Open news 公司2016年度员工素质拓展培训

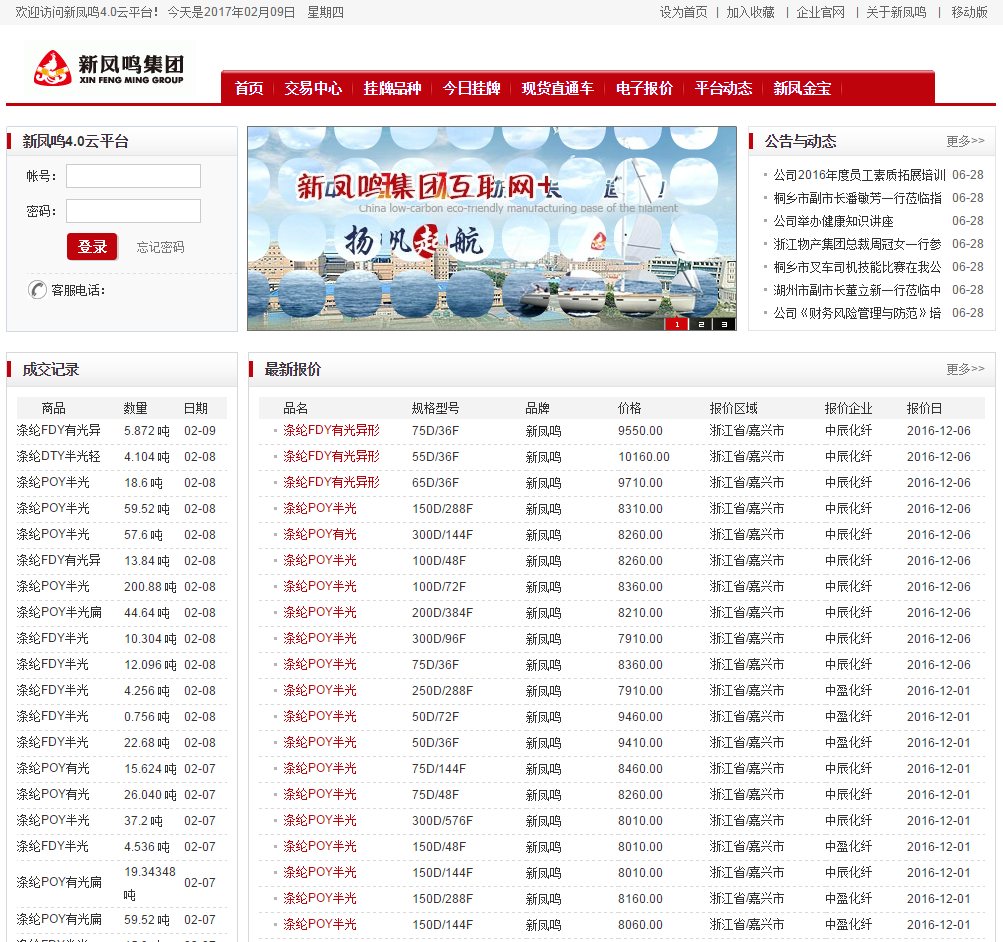859,175
